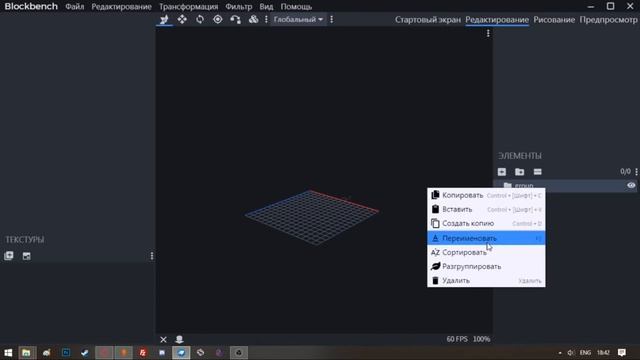Click the cubes tool icon before Глобальный

(x=253, y=19)
